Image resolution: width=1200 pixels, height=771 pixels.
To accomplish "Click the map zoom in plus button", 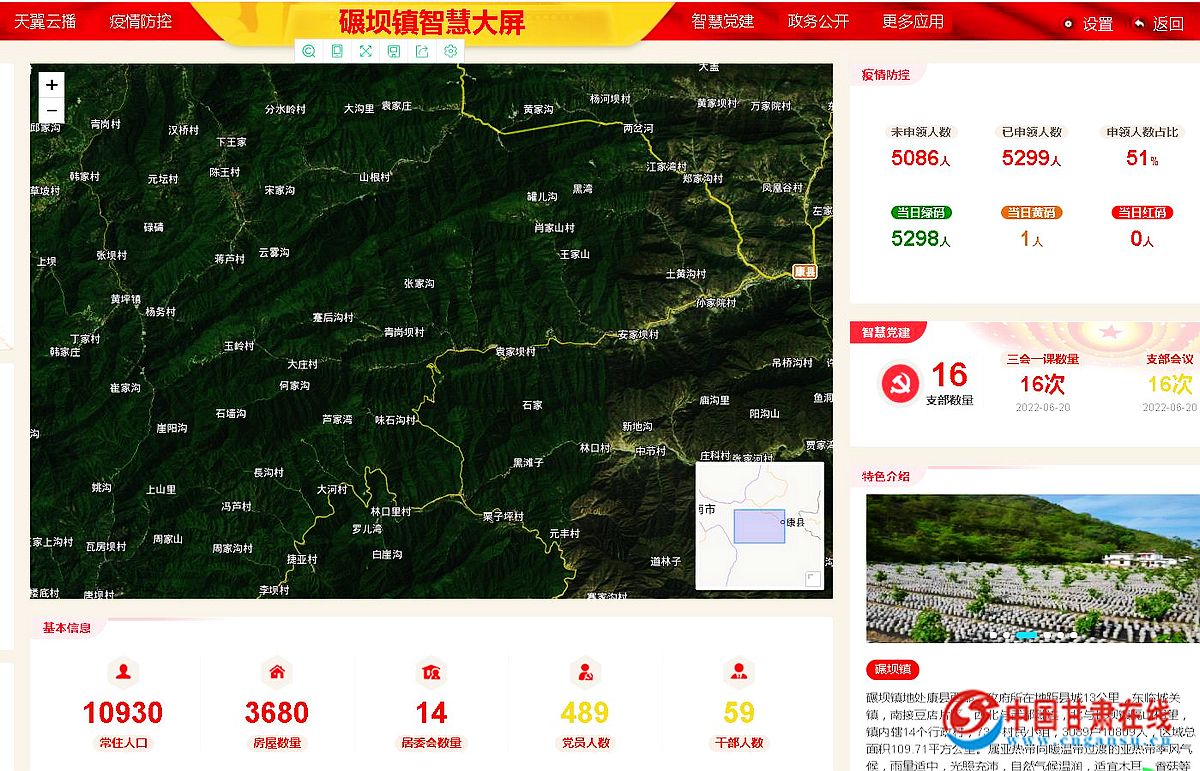I will (x=52, y=85).
